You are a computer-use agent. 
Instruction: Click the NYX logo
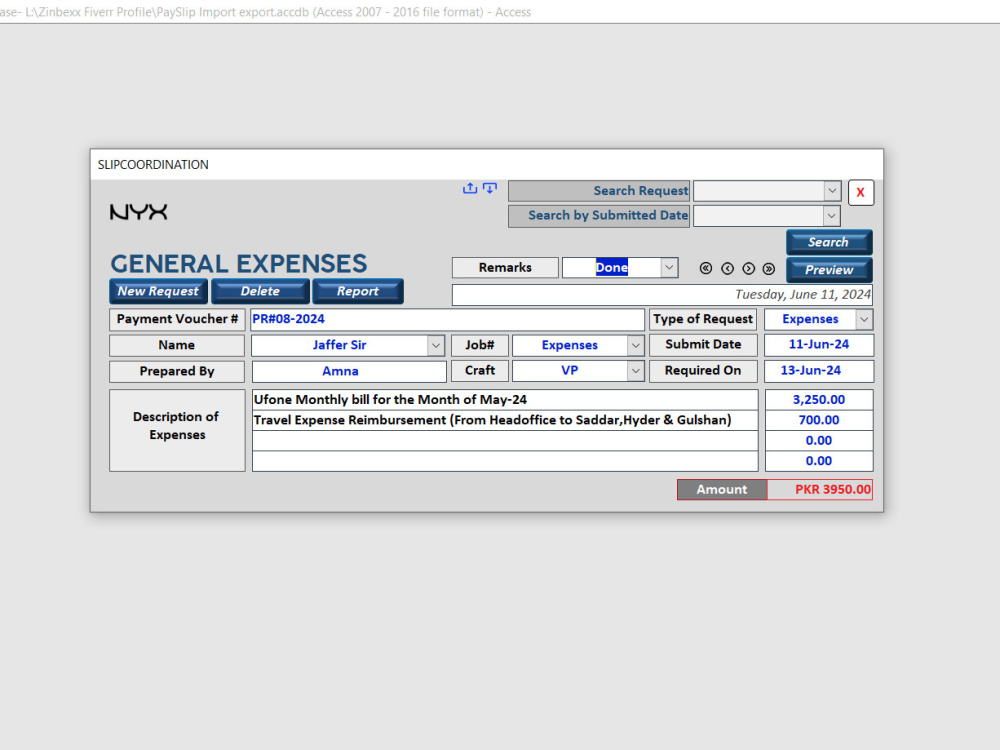[x=138, y=212]
